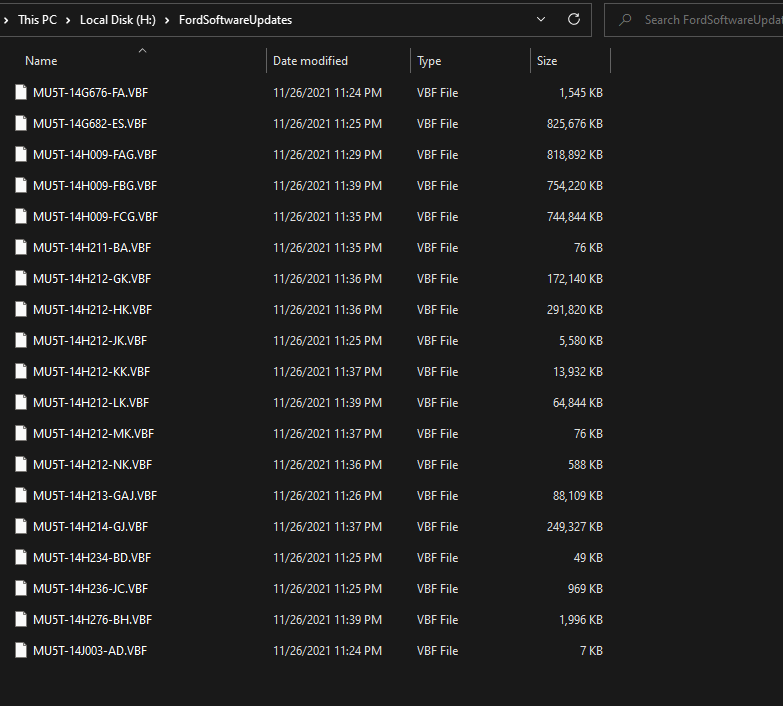Click the Type column header

(x=429, y=61)
